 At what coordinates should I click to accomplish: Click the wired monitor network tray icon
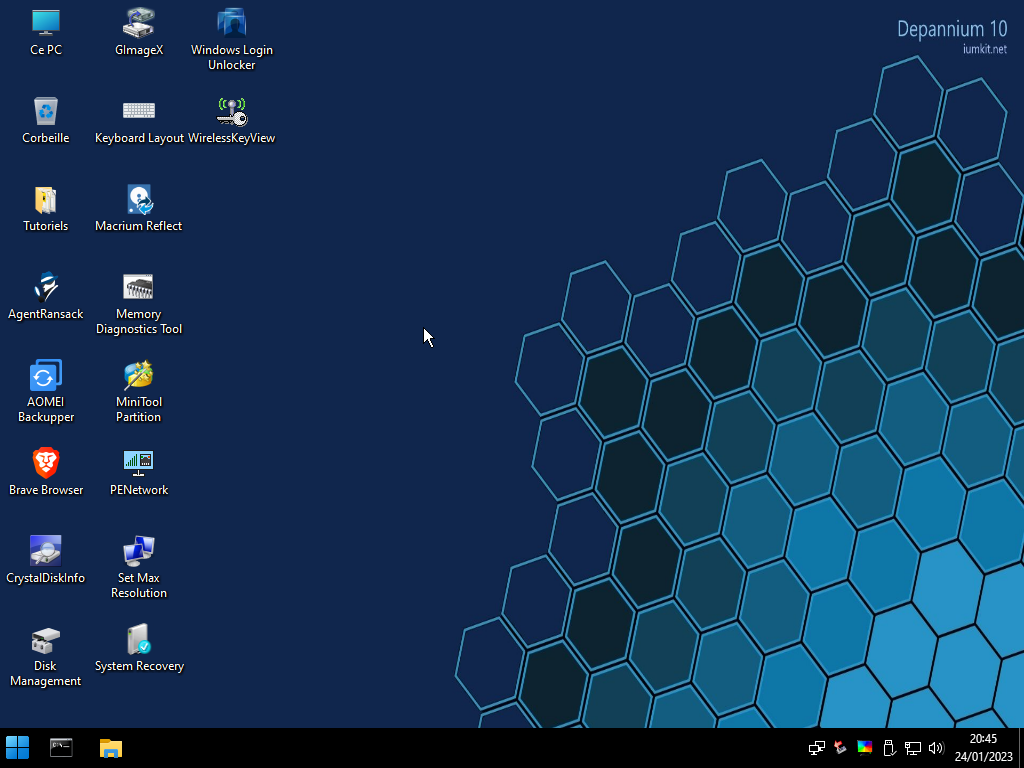912,748
